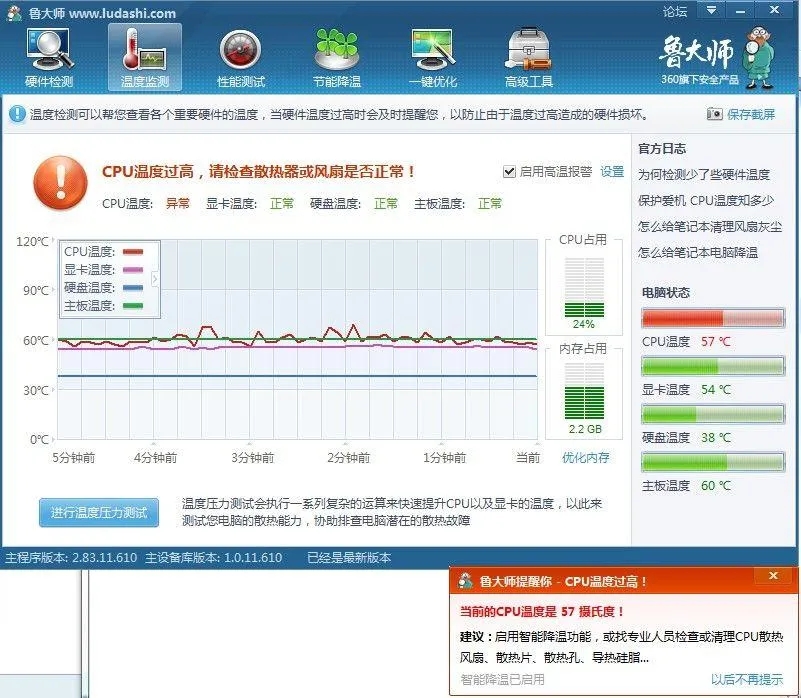The image size is (801, 698).
Task: Click the 当前的CPU温度是 57 摄氏度 message
Action: [541, 611]
